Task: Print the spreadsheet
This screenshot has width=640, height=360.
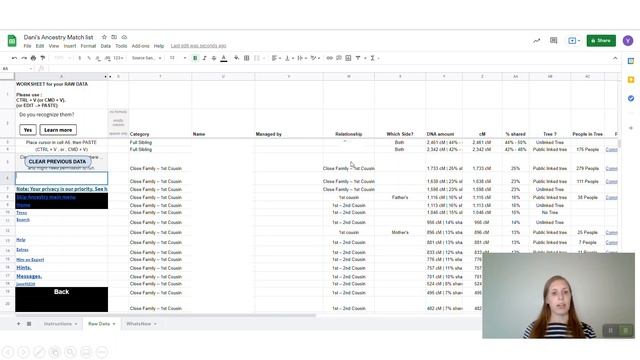Action: coord(33,58)
